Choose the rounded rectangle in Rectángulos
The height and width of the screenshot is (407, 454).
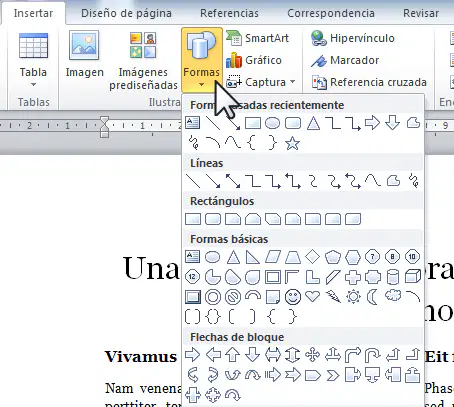[213, 219]
